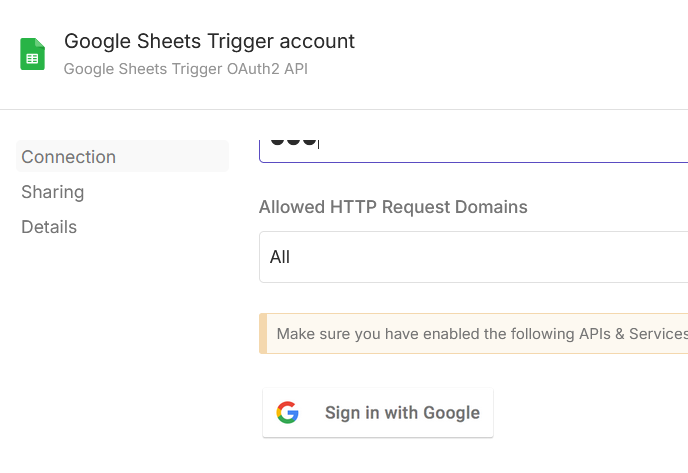The width and height of the screenshot is (688, 473).
Task: Open the Details tab
Action: tap(49, 227)
